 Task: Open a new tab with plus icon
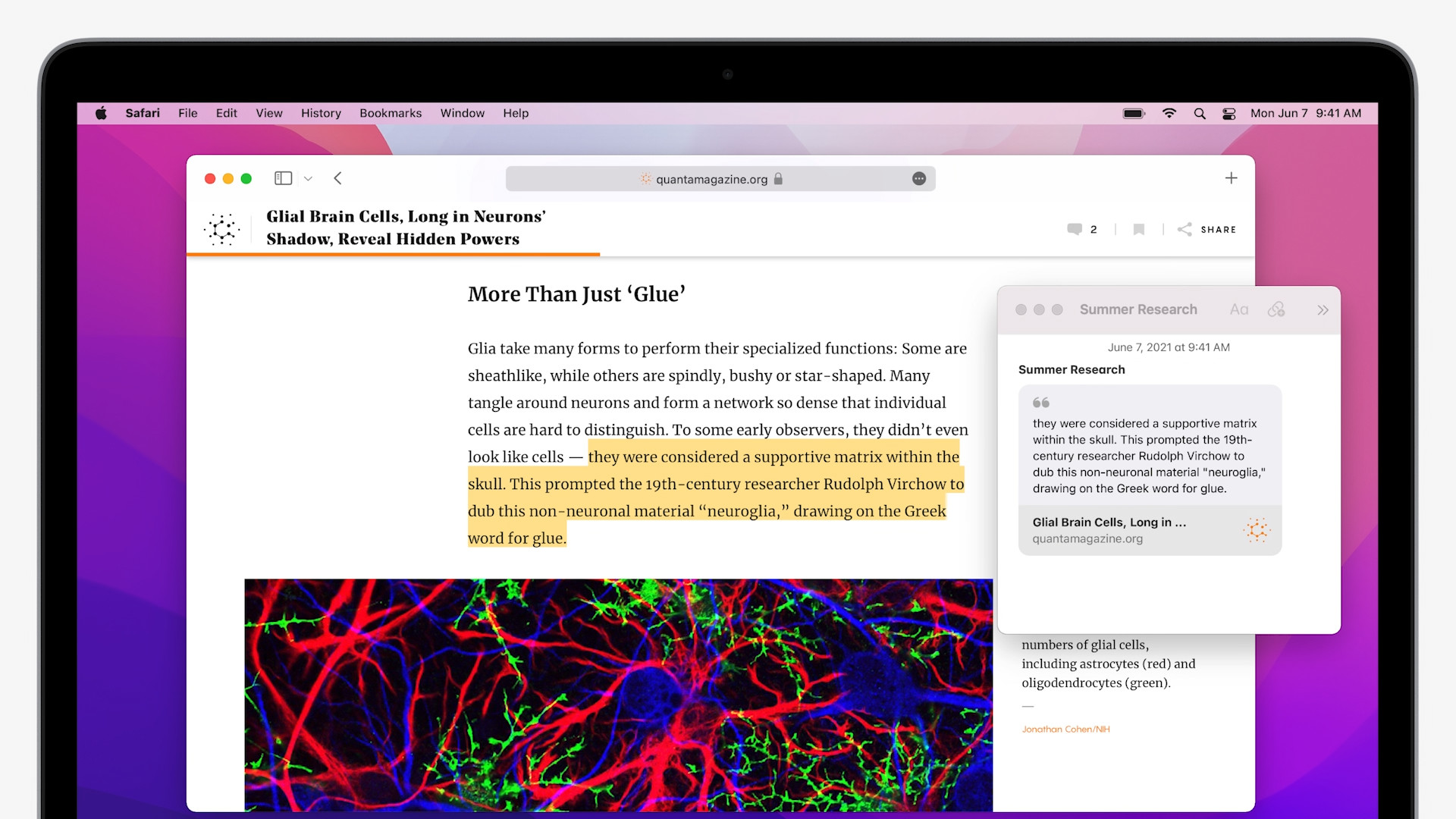click(1231, 178)
